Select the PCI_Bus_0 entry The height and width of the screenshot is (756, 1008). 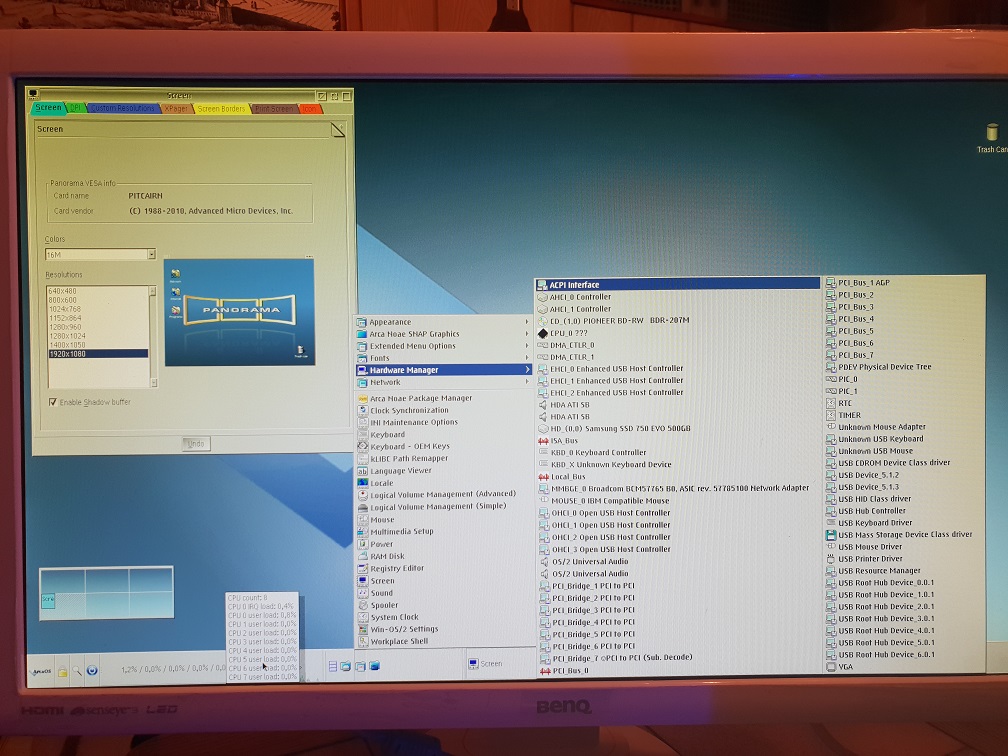click(x=678, y=670)
